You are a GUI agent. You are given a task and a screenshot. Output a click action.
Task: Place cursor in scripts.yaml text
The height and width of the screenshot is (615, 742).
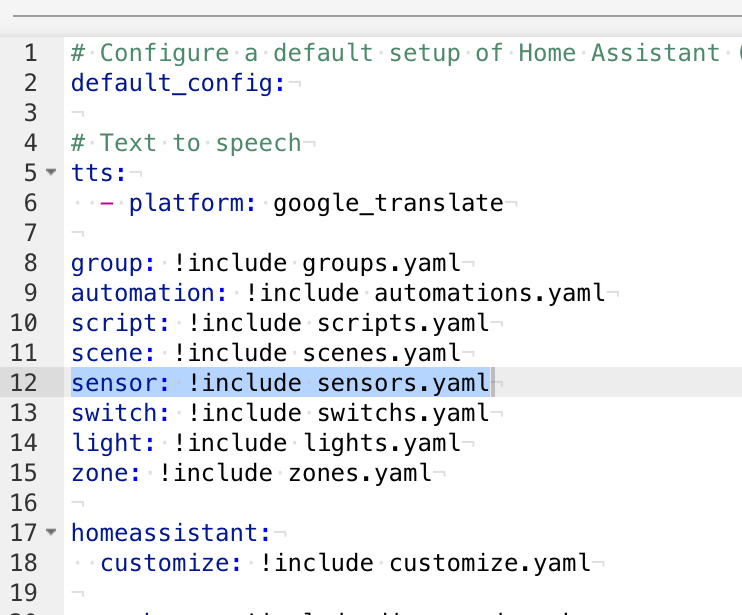coord(403,323)
